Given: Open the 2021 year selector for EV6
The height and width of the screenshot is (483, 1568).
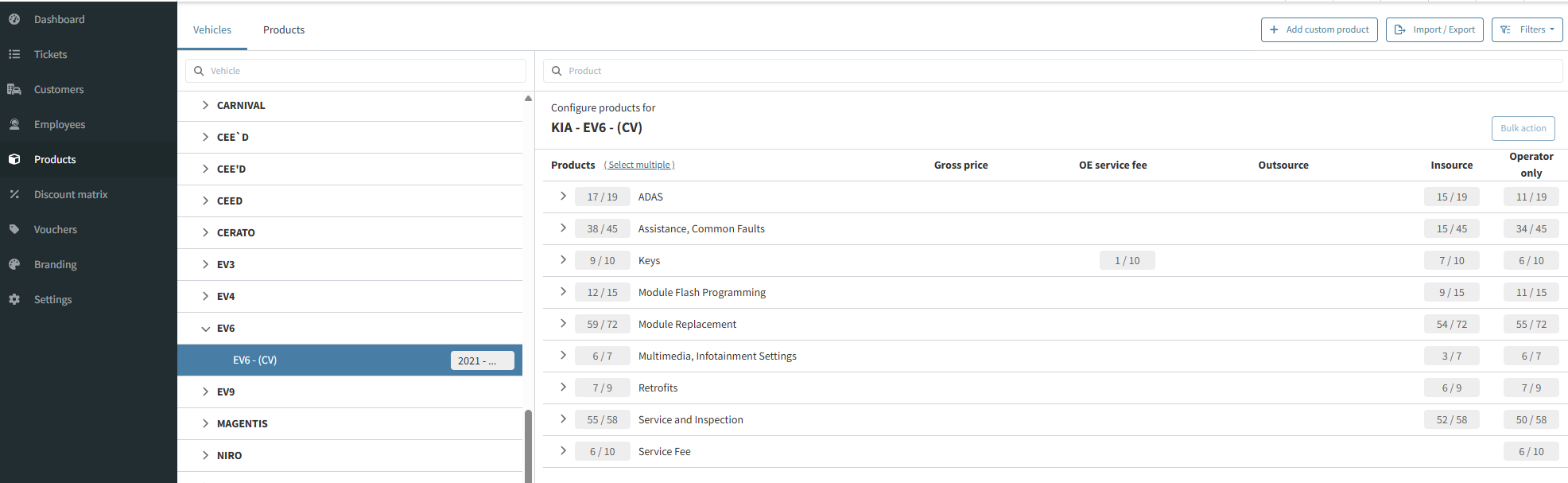Looking at the screenshot, I should 482,360.
